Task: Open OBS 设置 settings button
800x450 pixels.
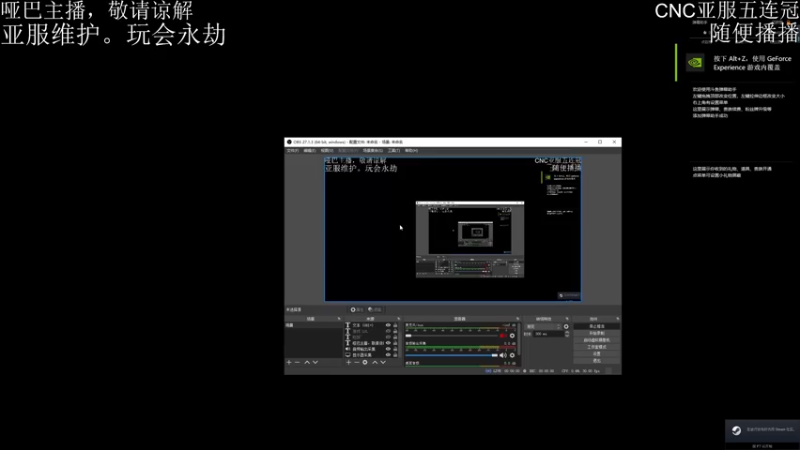Action: point(596,354)
